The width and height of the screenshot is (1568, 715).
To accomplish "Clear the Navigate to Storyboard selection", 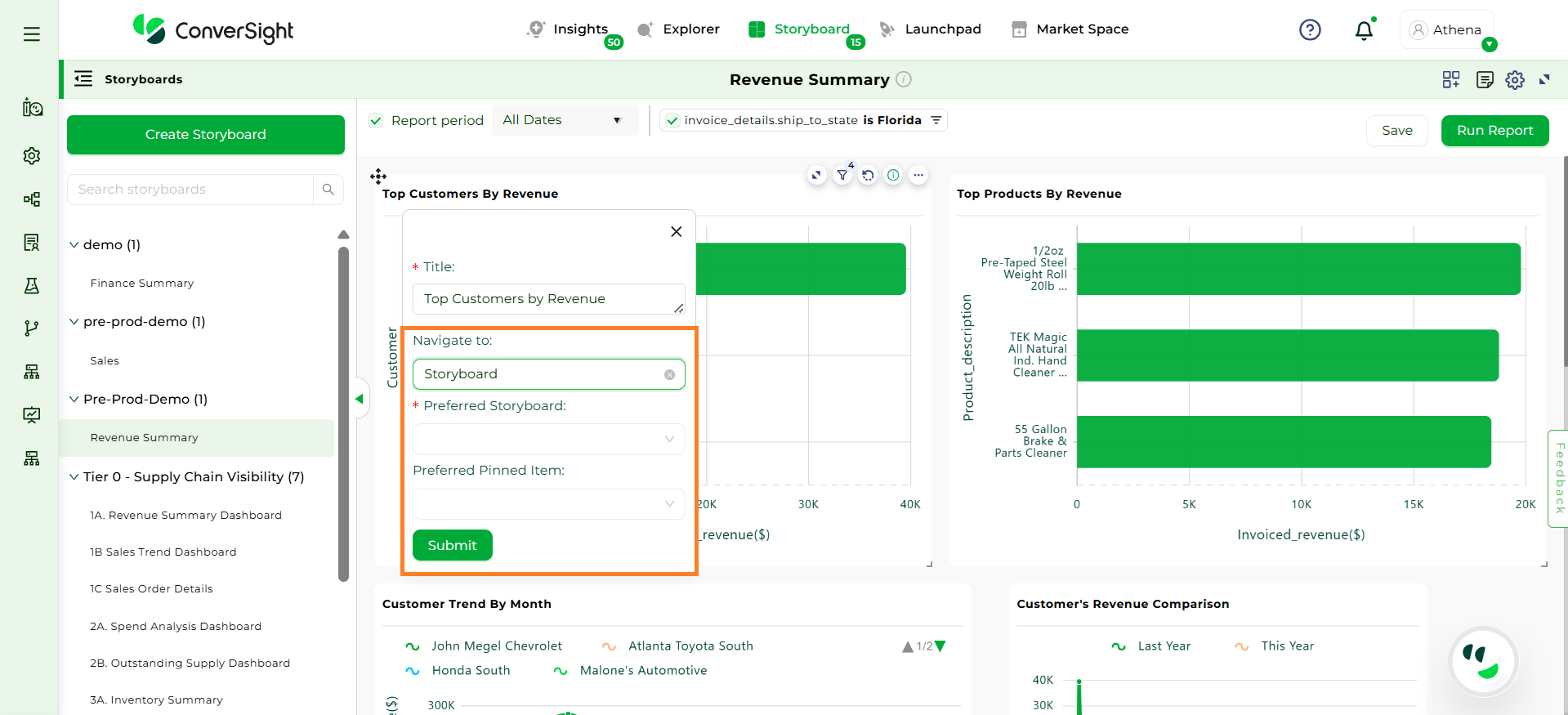I will click(669, 374).
